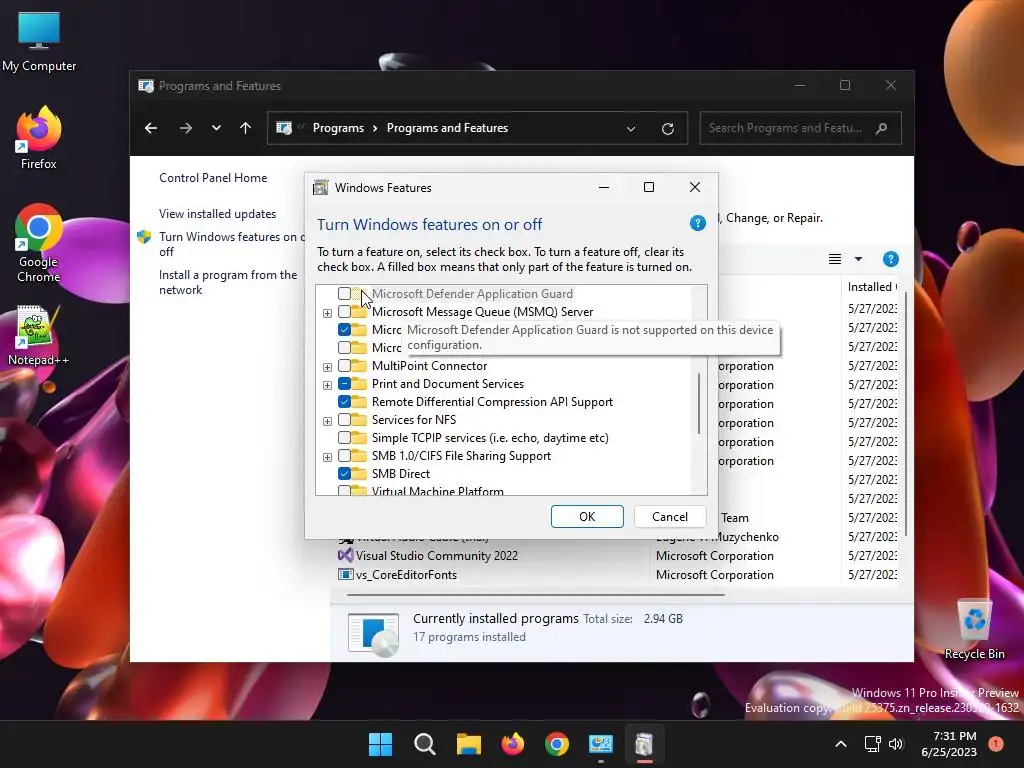Image resolution: width=1024 pixels, height=768 pixels.
Task: Go up one level in Control Panel
Action: coord(246,128)
